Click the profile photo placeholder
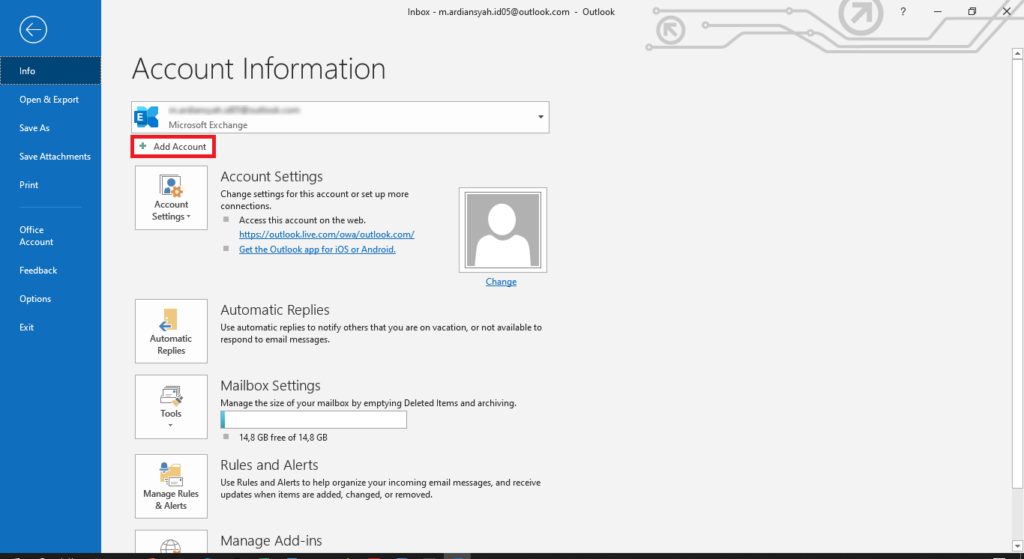1024x559 pixels. [x=502, y=230]
